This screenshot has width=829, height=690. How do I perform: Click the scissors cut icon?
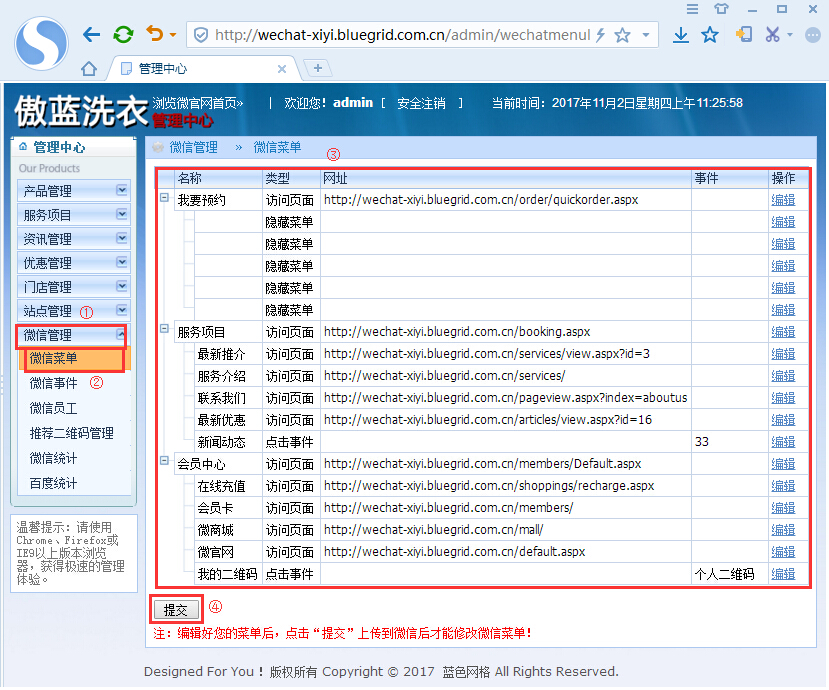(773, 33)
